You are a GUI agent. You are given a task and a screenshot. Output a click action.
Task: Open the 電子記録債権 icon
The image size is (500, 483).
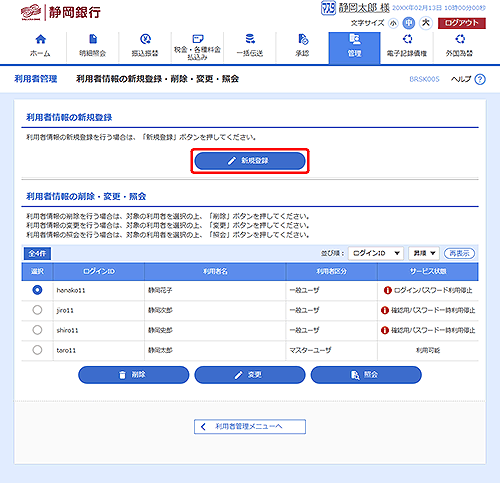click(407, 39)
